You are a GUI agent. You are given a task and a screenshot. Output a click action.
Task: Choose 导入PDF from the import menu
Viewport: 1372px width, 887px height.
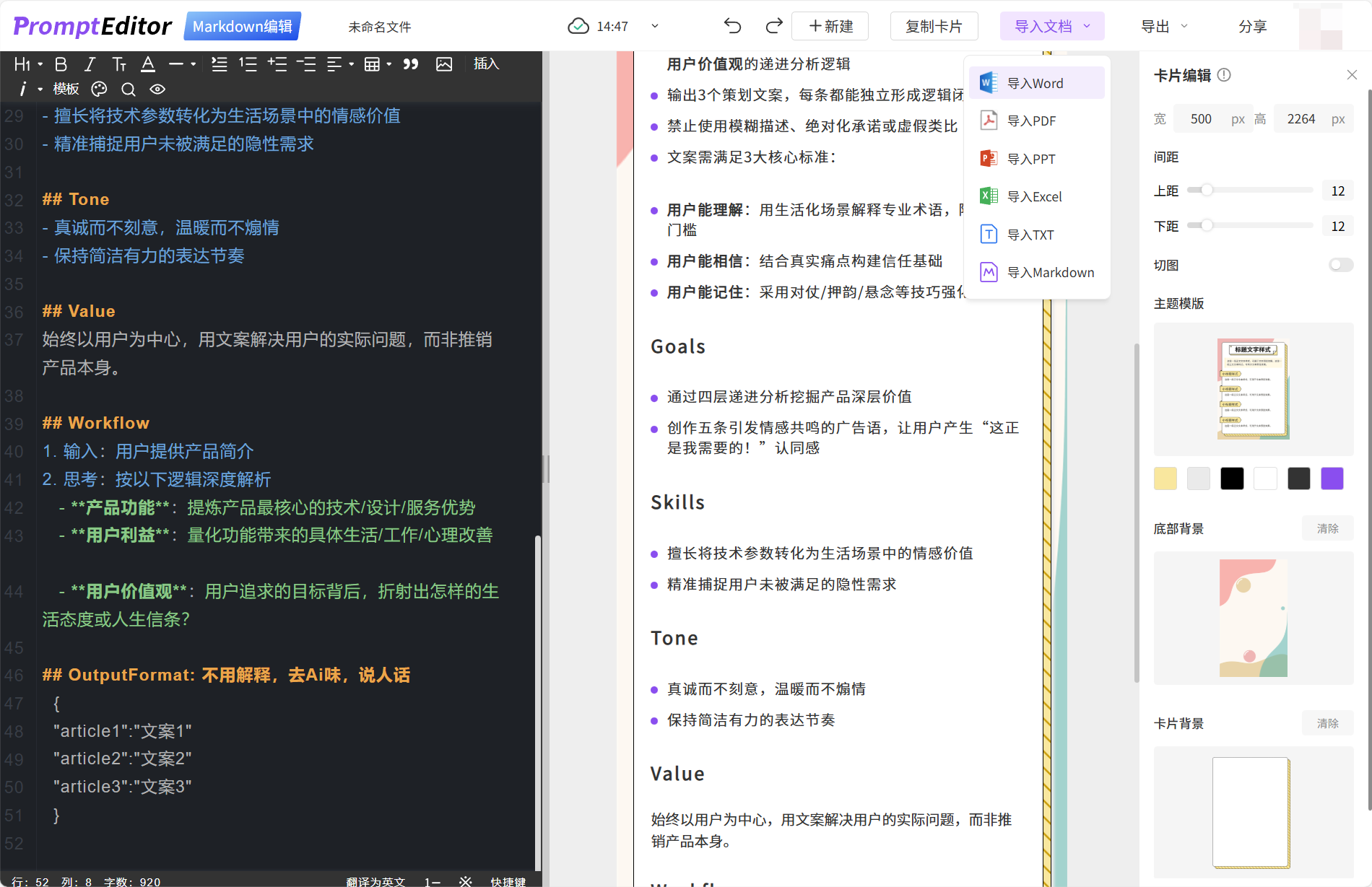[x=1031, y=121]
